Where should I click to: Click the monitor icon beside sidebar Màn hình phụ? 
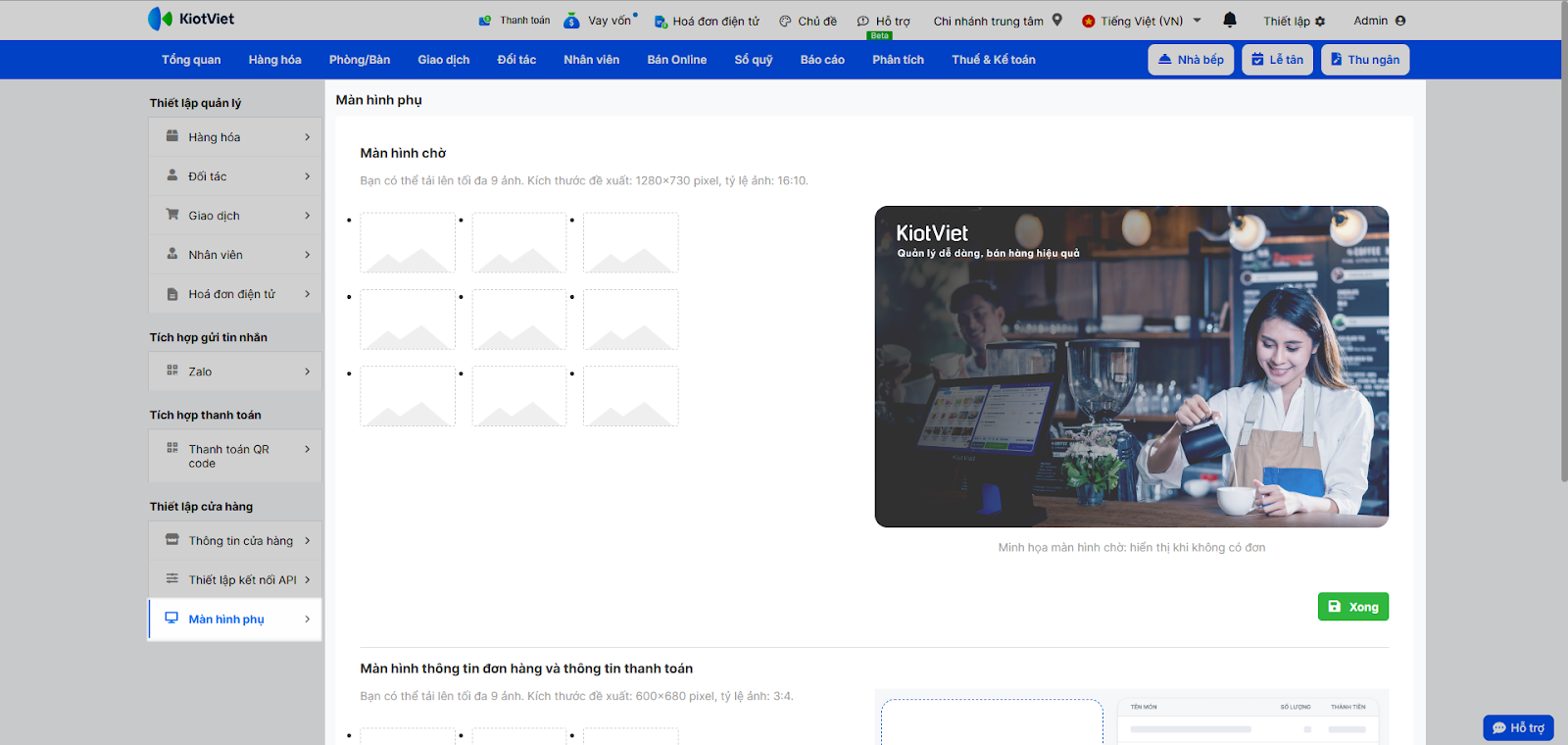coord(171,619)
